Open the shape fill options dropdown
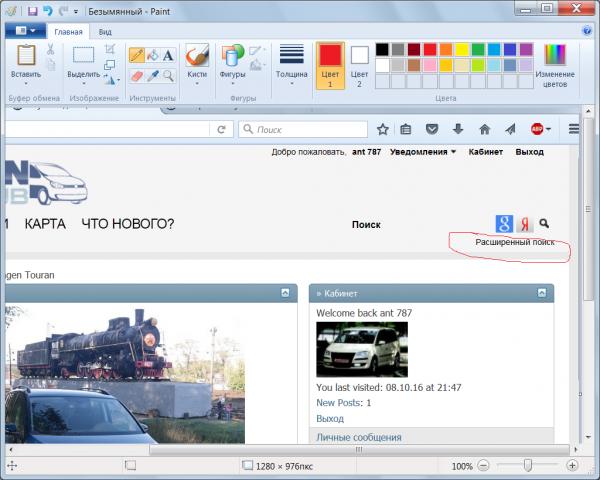 pos(258,65)
